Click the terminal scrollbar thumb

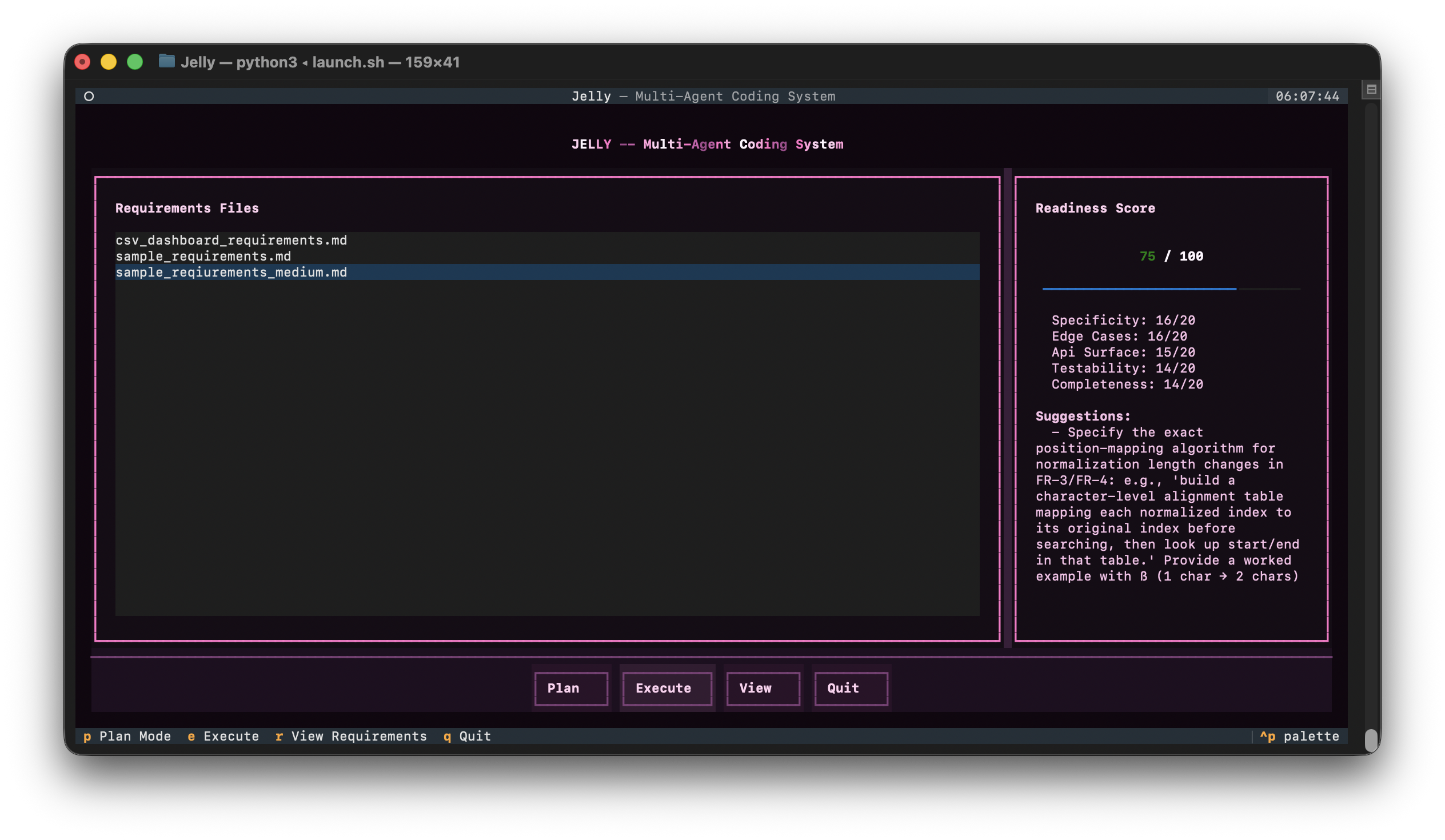coord(1371,739)
